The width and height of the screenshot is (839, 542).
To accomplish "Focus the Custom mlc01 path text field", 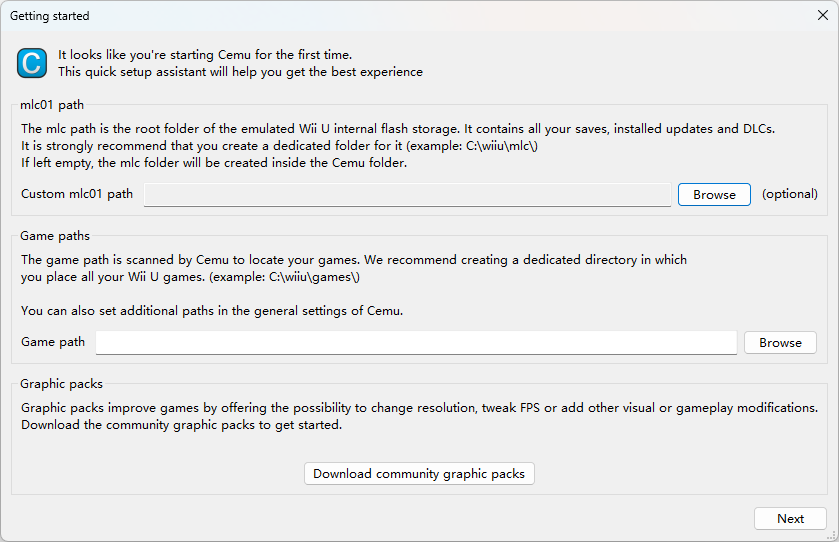I will pos(407,195).
